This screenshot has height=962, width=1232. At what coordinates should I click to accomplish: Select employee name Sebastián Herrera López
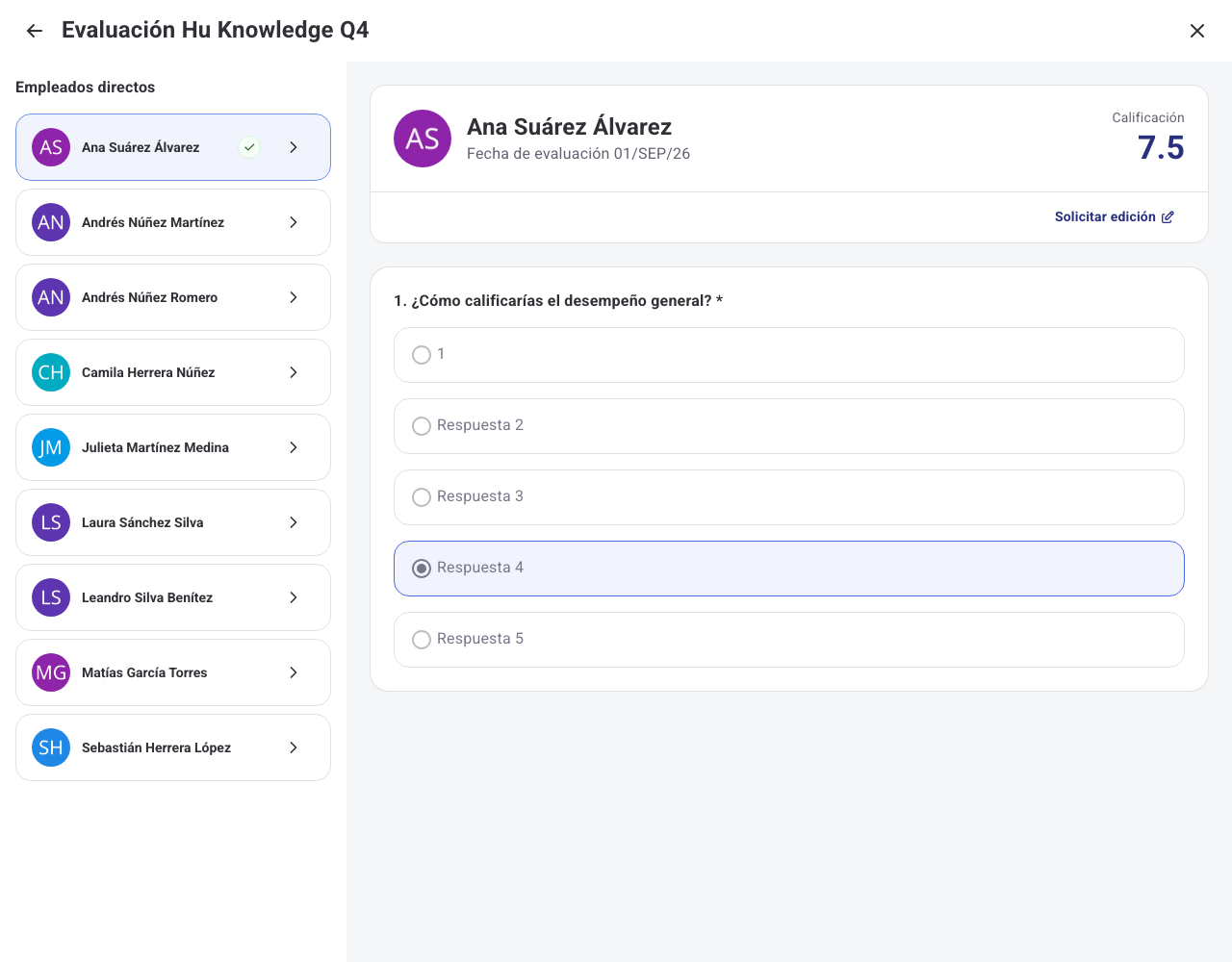point(156,747)
